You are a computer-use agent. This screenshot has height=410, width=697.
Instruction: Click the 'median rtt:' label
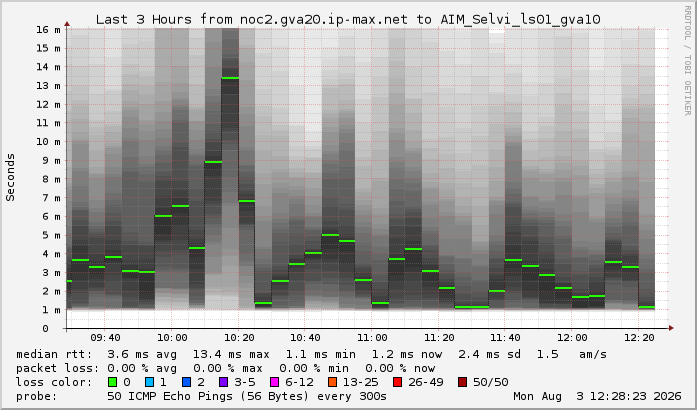point(55,354)
